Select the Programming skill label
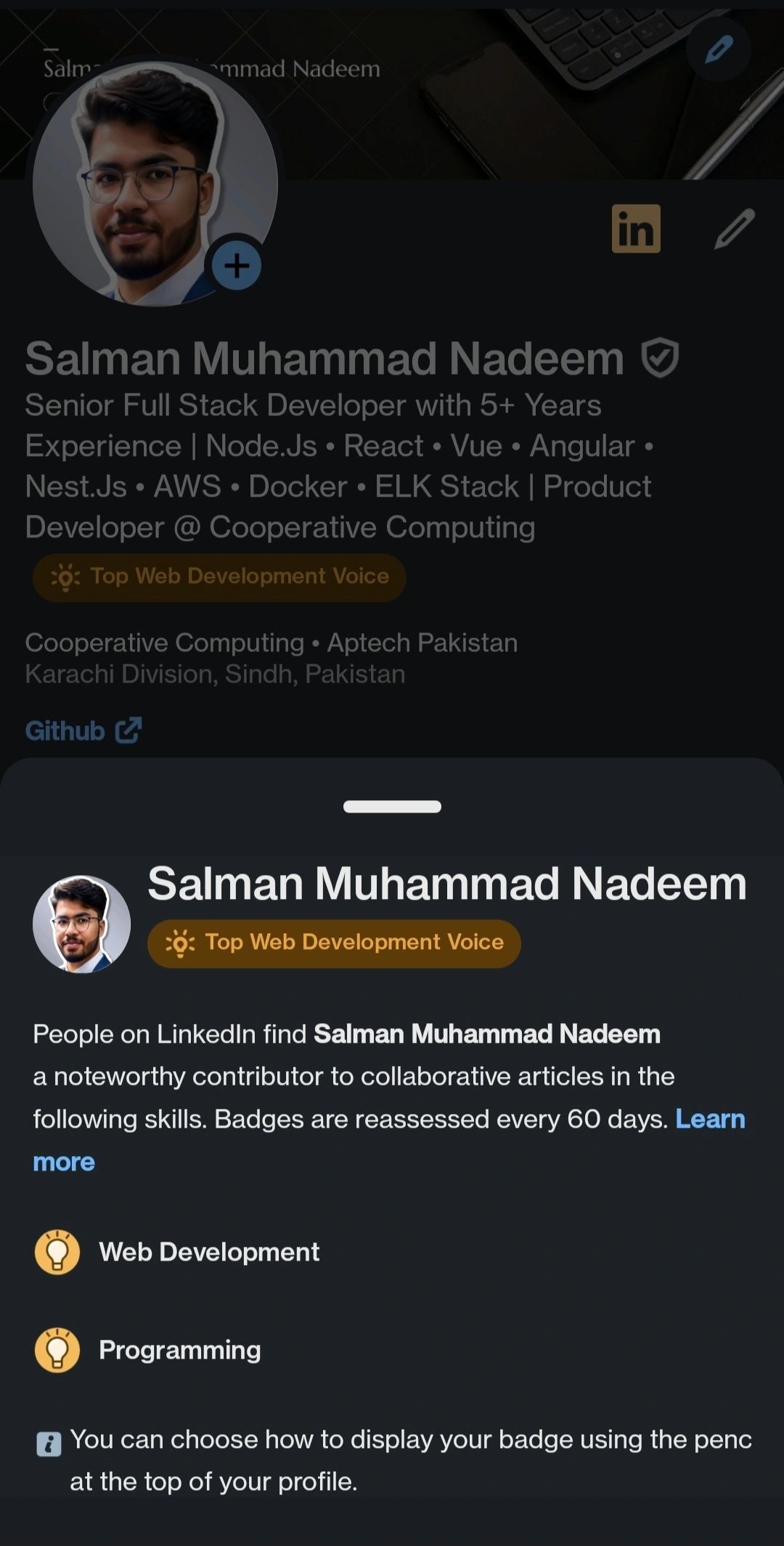784x1546 pixels. click(x=180, y=1350)
